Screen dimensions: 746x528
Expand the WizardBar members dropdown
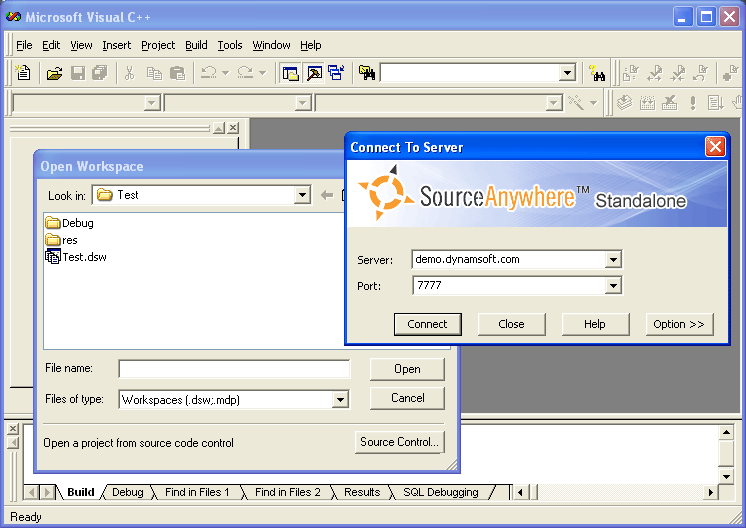(x=554, y=103)
